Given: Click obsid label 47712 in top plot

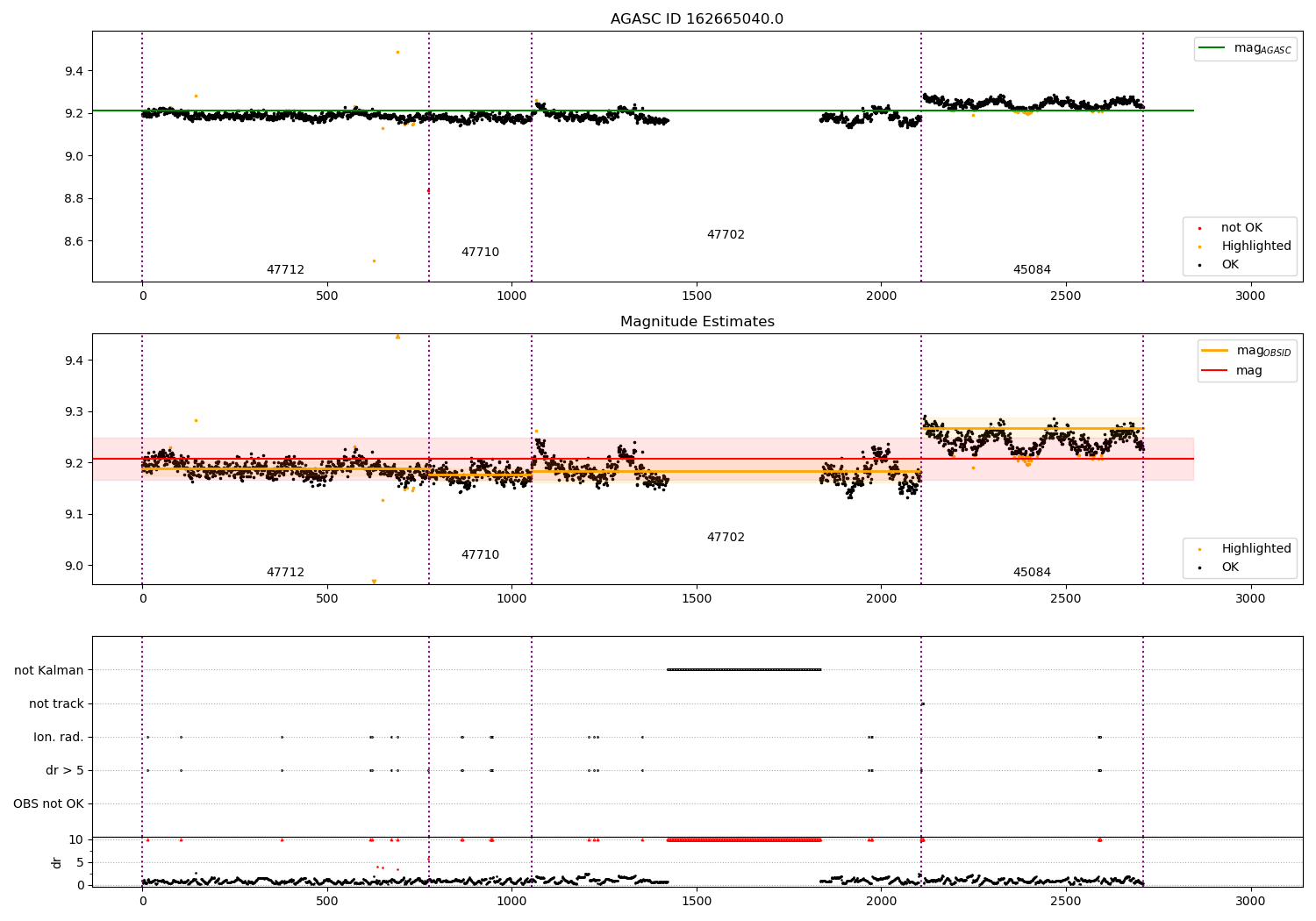Looking at the screenshot, I should click(x=285, y=270).
